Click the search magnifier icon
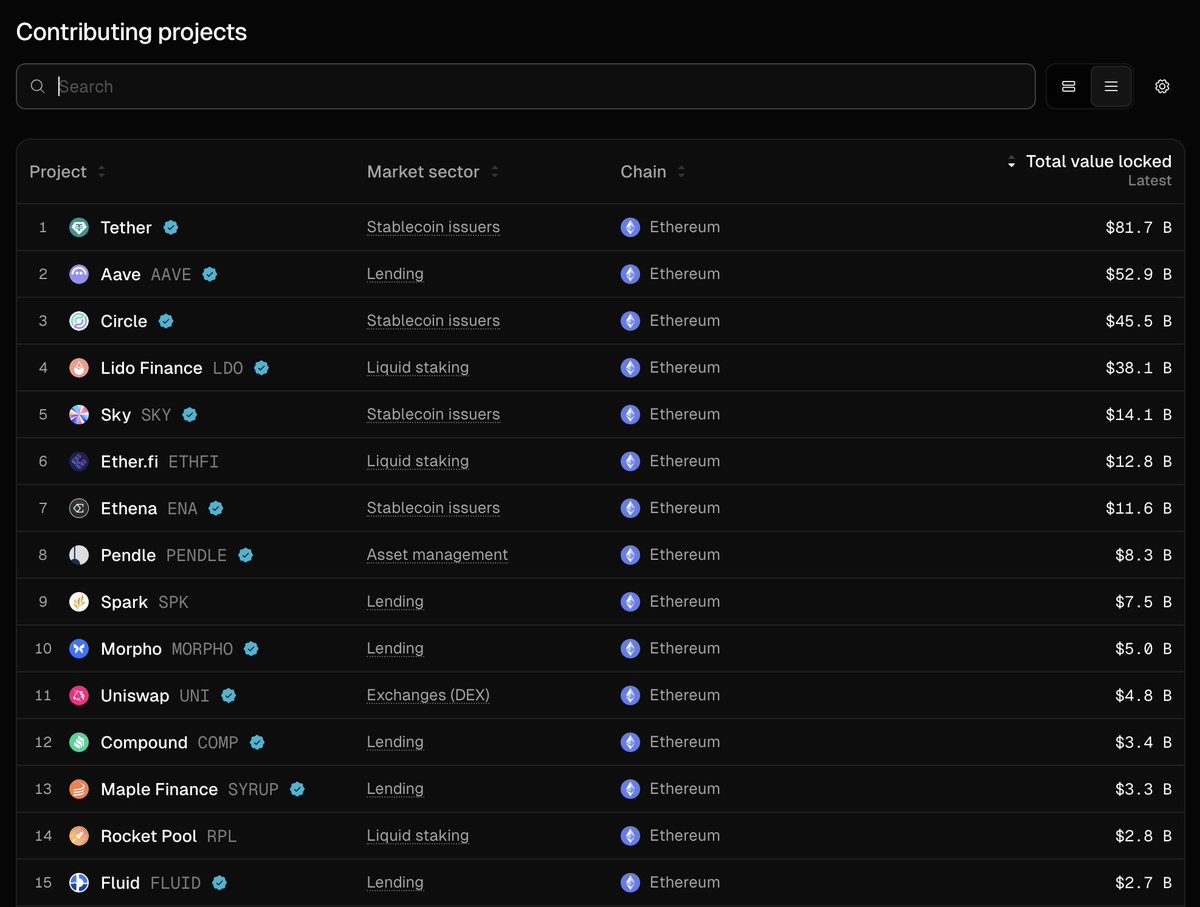 pyautogui.click(x=37, y=87)
